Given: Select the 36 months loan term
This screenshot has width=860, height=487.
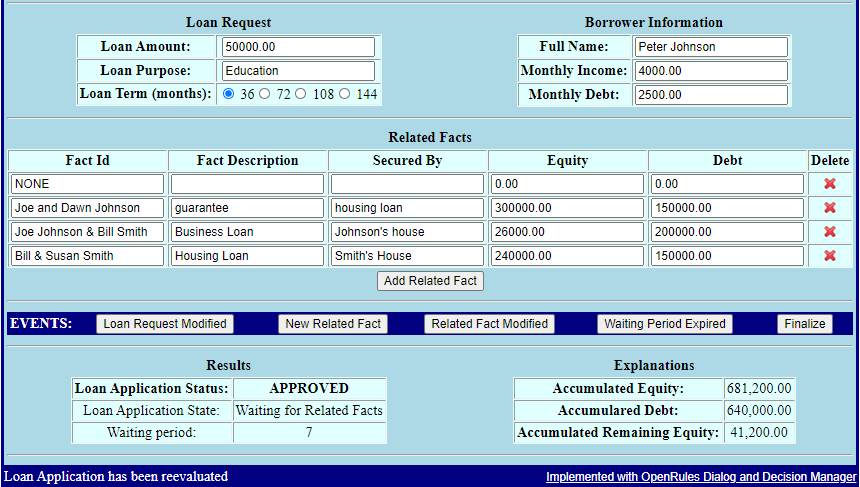Looking at the screenshot, I should click(229, 94).
